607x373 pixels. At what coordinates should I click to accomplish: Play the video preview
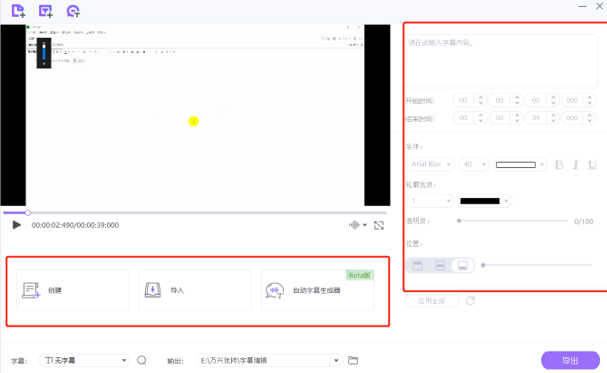(x=16, y=225)
